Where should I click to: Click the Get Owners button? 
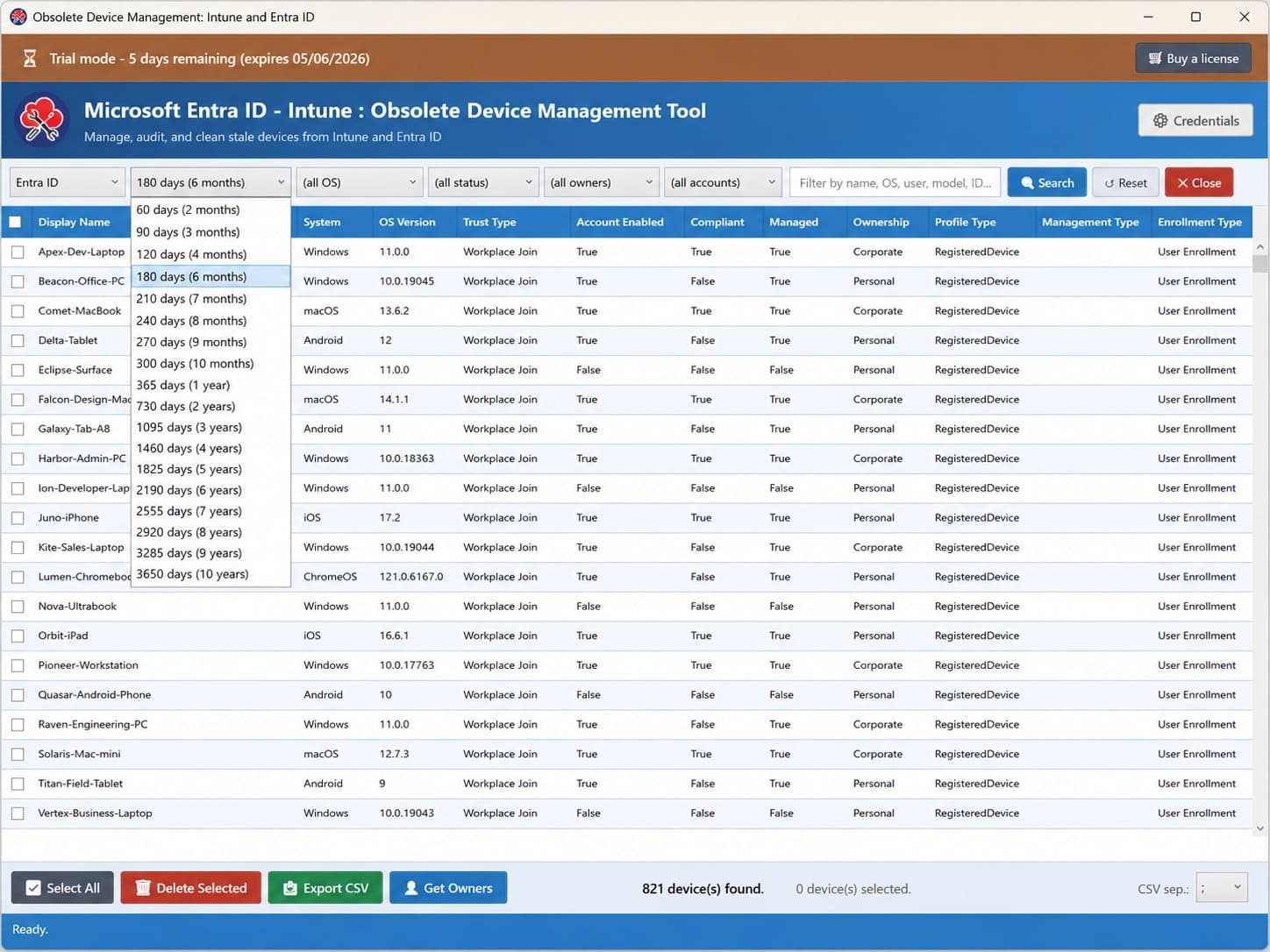pos(448,888)
